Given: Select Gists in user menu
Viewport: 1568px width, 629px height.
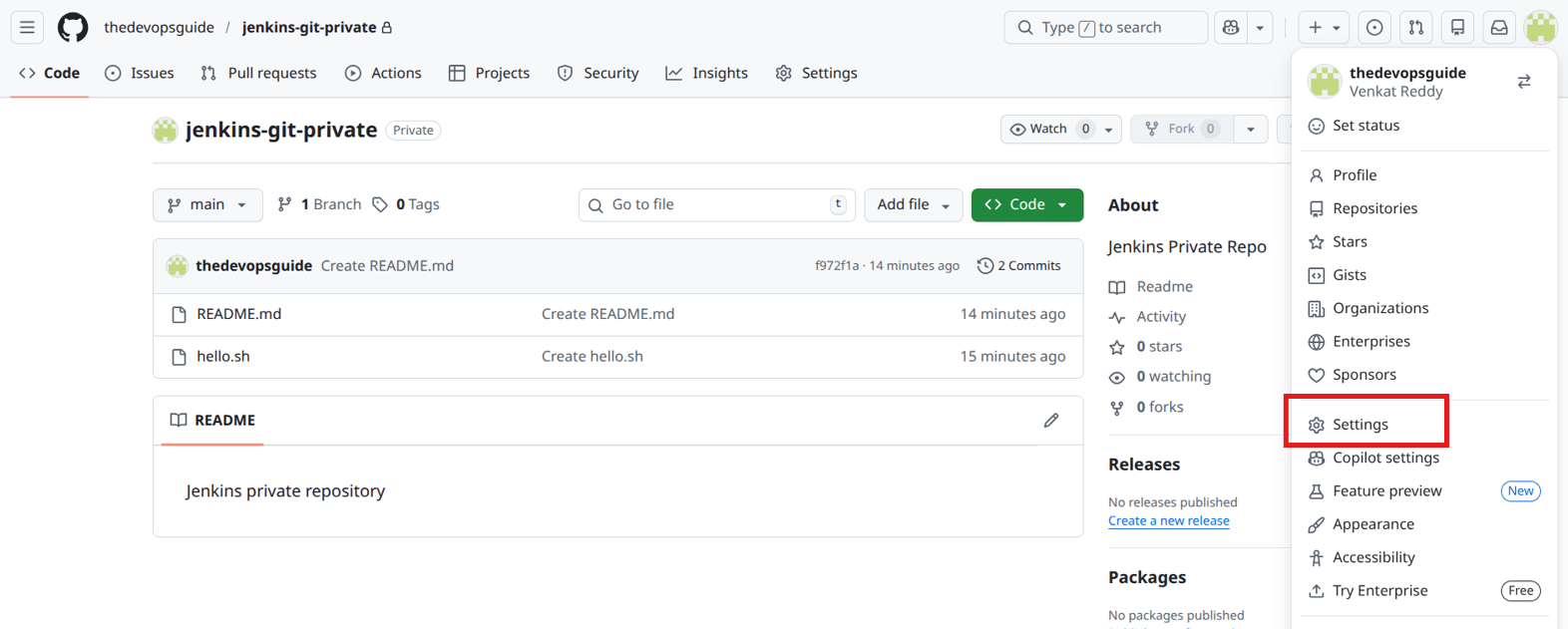Looking at the screenshot, I should coord(1424,275).
